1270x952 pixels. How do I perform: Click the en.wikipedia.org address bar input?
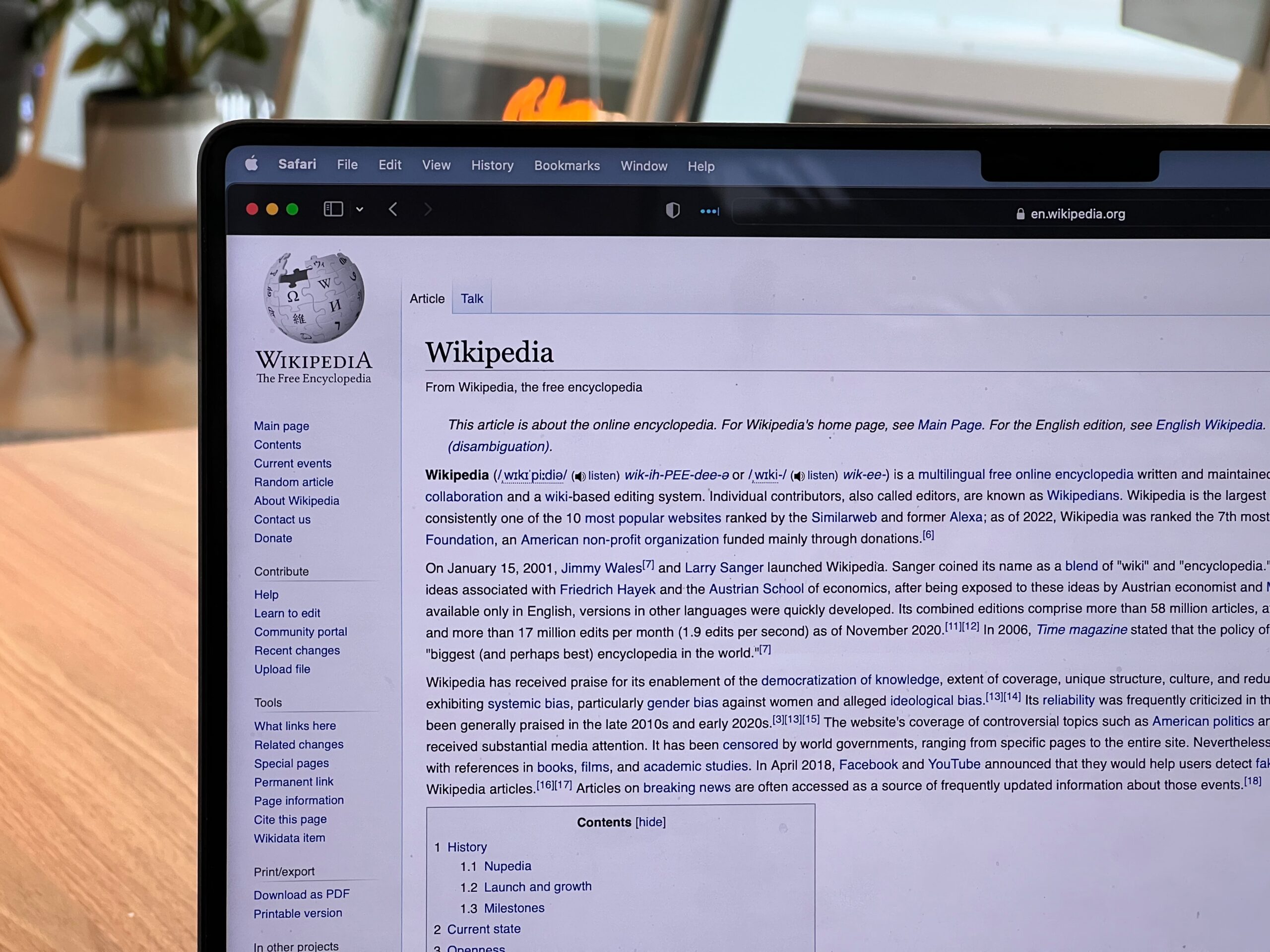[x=1080, y=213]
